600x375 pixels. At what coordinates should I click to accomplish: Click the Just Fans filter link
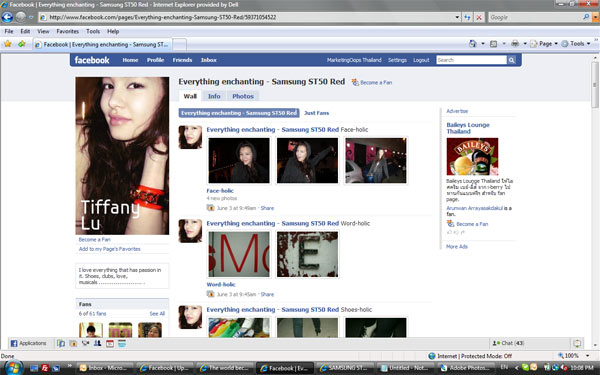pyautogui.click(x=316, y=113)
